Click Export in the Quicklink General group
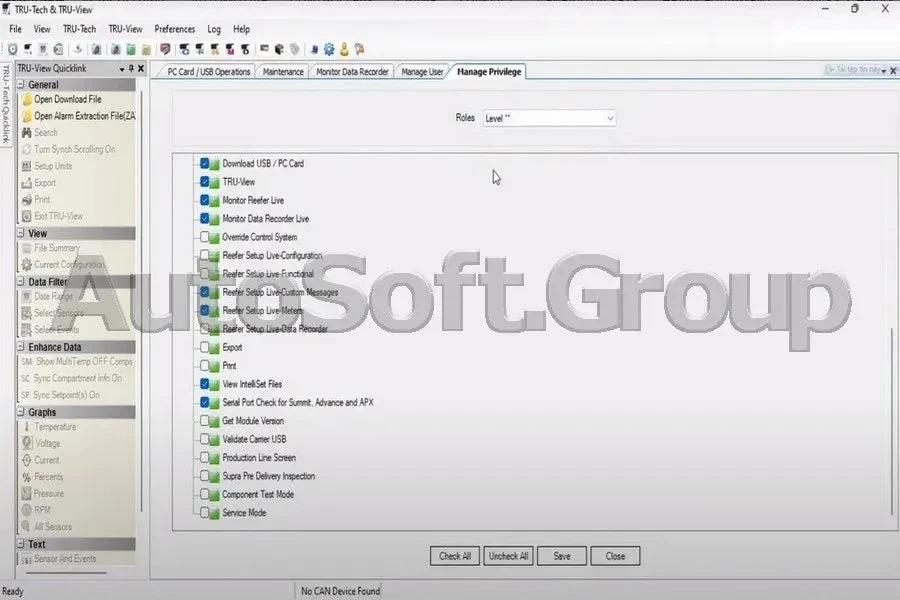 coord(38,183)
